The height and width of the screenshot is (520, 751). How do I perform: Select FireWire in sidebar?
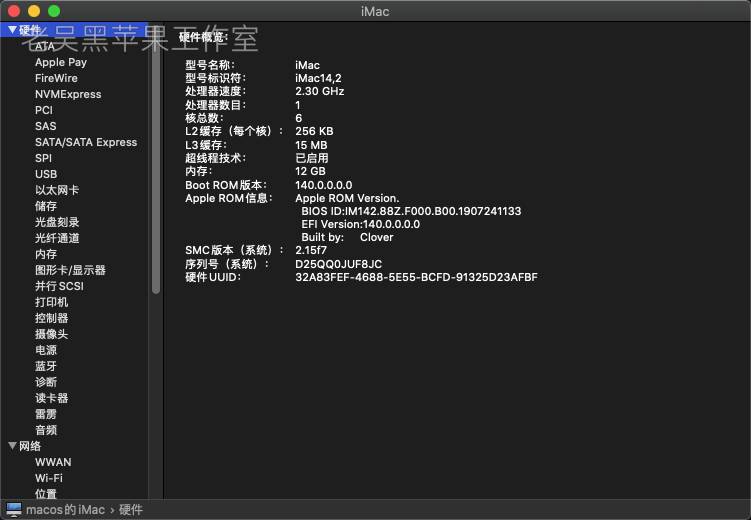(x=56, y=78)
